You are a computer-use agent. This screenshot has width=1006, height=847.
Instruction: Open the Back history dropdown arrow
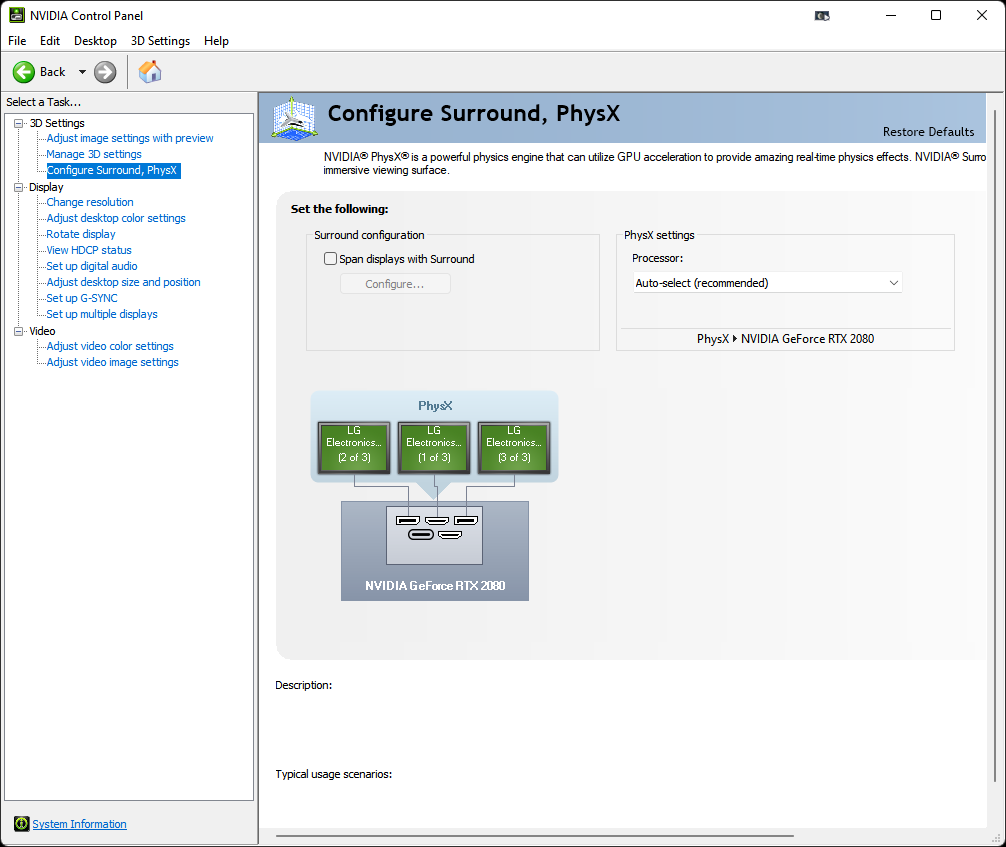pyautogui.click(x=82, y=72)
